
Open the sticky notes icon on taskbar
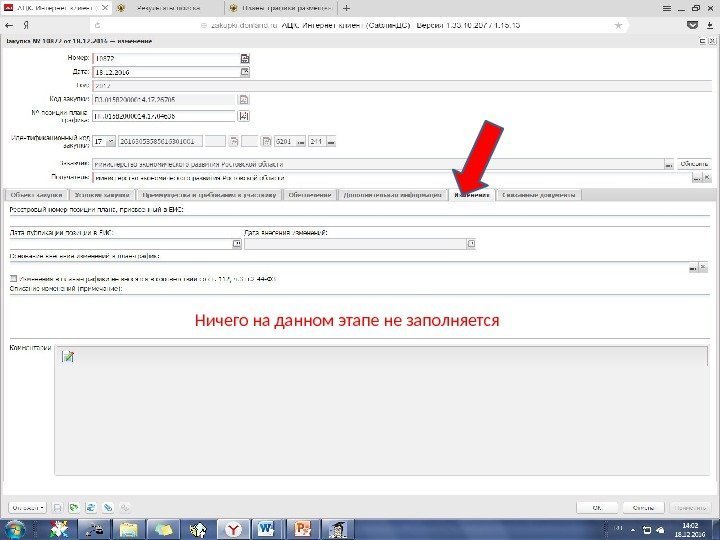tap(163, 530)
